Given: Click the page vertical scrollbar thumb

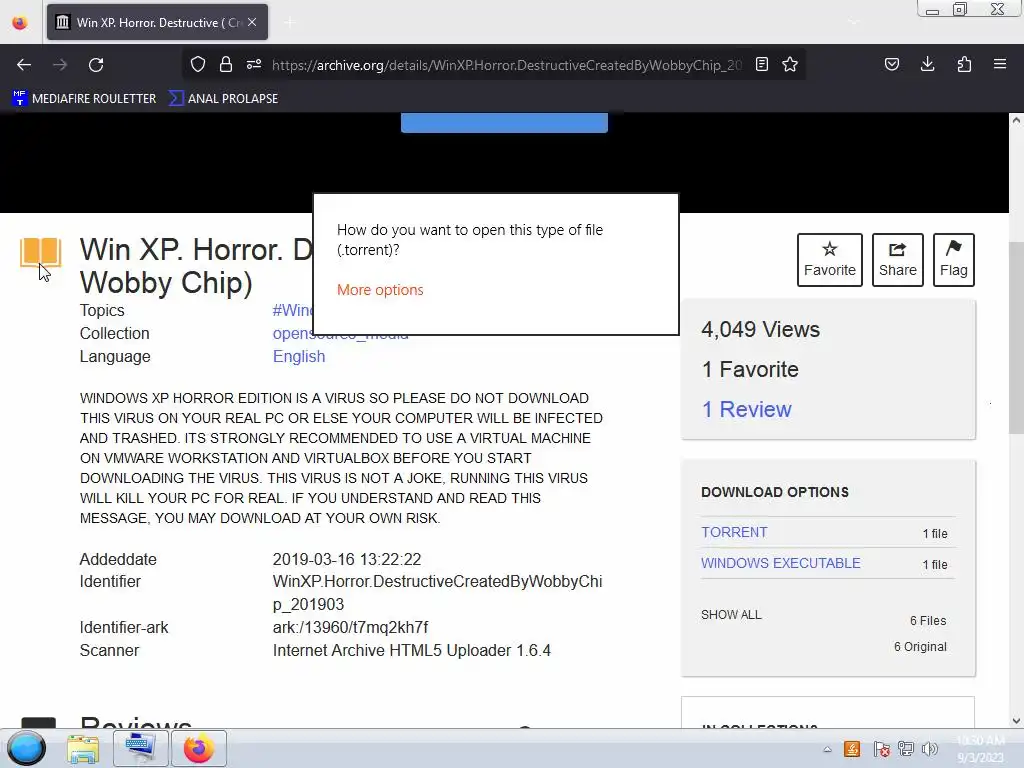Looking at the screenshot, I should 1016,338.
